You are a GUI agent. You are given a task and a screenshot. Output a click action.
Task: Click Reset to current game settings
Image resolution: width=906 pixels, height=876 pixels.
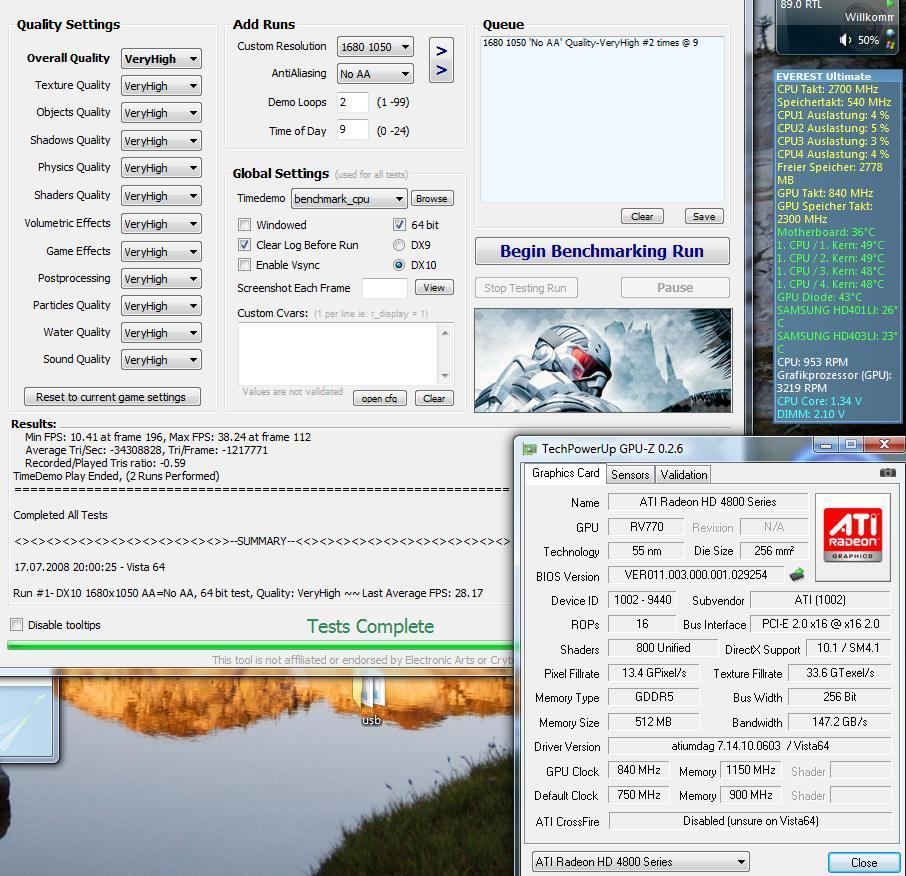pyautogui.click(x=112, y=397)
